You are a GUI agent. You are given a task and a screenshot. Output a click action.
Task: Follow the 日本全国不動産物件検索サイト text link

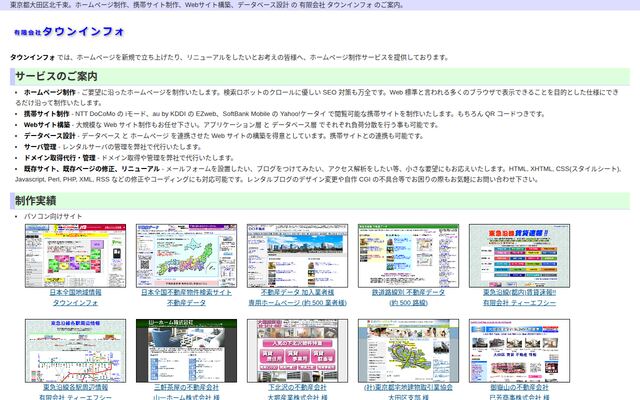pyautogui.click(x=187, y=292)
